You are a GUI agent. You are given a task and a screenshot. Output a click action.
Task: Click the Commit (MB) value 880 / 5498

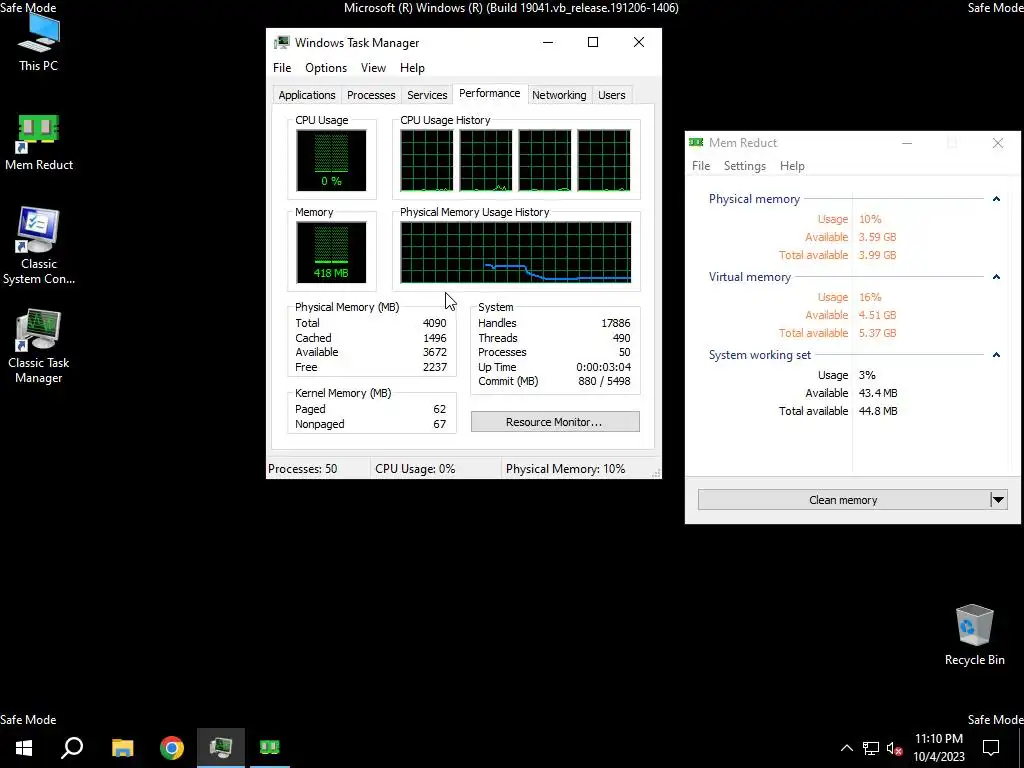click(x=604, y=381)
